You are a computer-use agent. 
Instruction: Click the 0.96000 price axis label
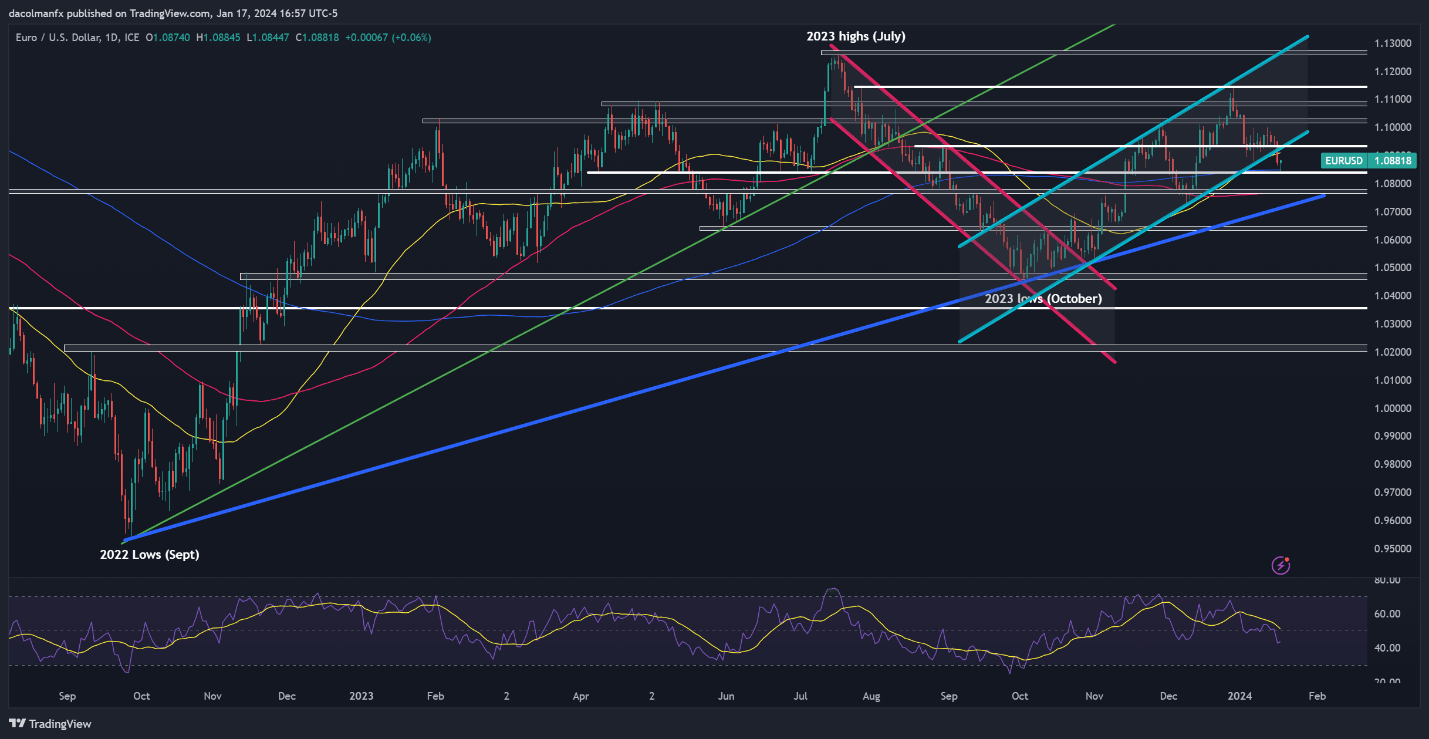[1391, 521]
